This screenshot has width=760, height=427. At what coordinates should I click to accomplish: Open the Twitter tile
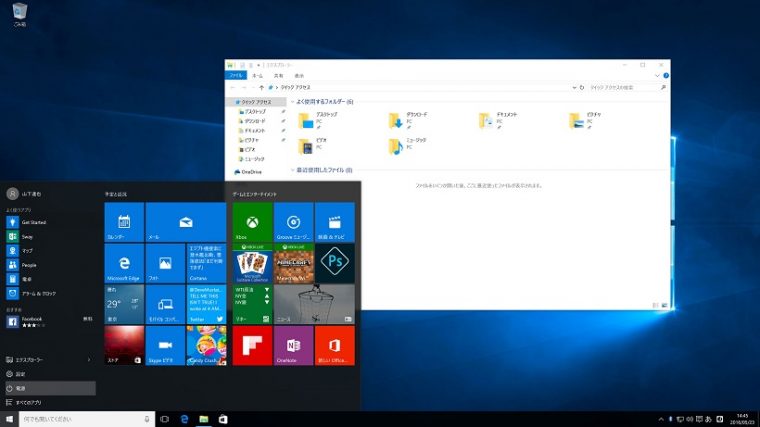point(206,304)
